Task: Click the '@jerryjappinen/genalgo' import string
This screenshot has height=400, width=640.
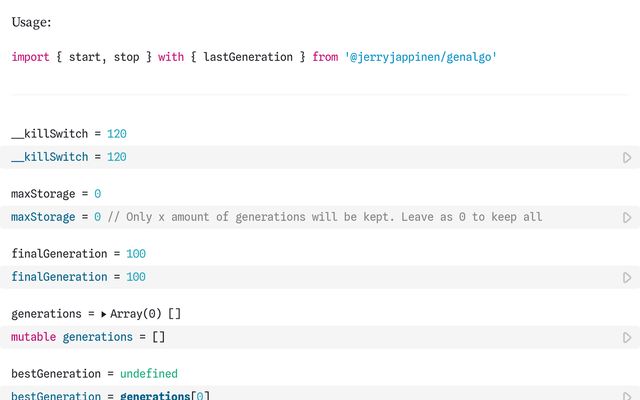Action: point(420,57)
